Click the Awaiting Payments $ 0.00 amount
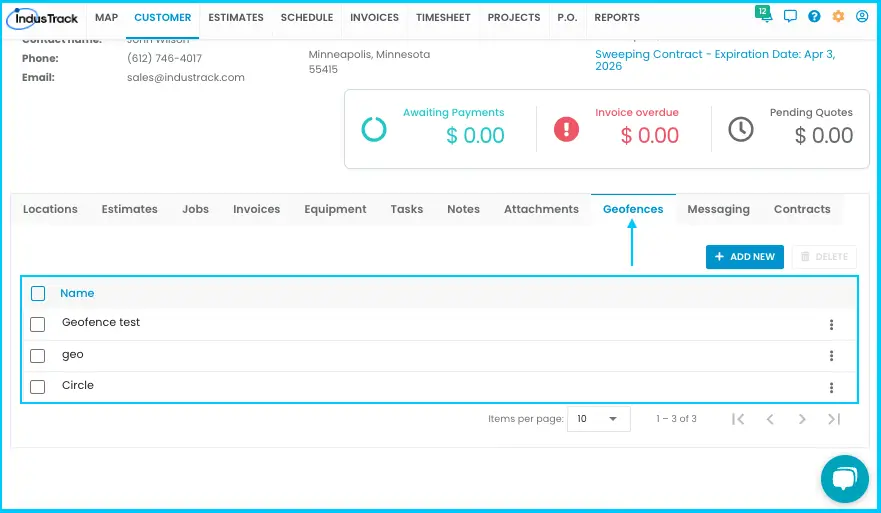The width and height of the screenshot is (881, 513). tap(475, 135)
